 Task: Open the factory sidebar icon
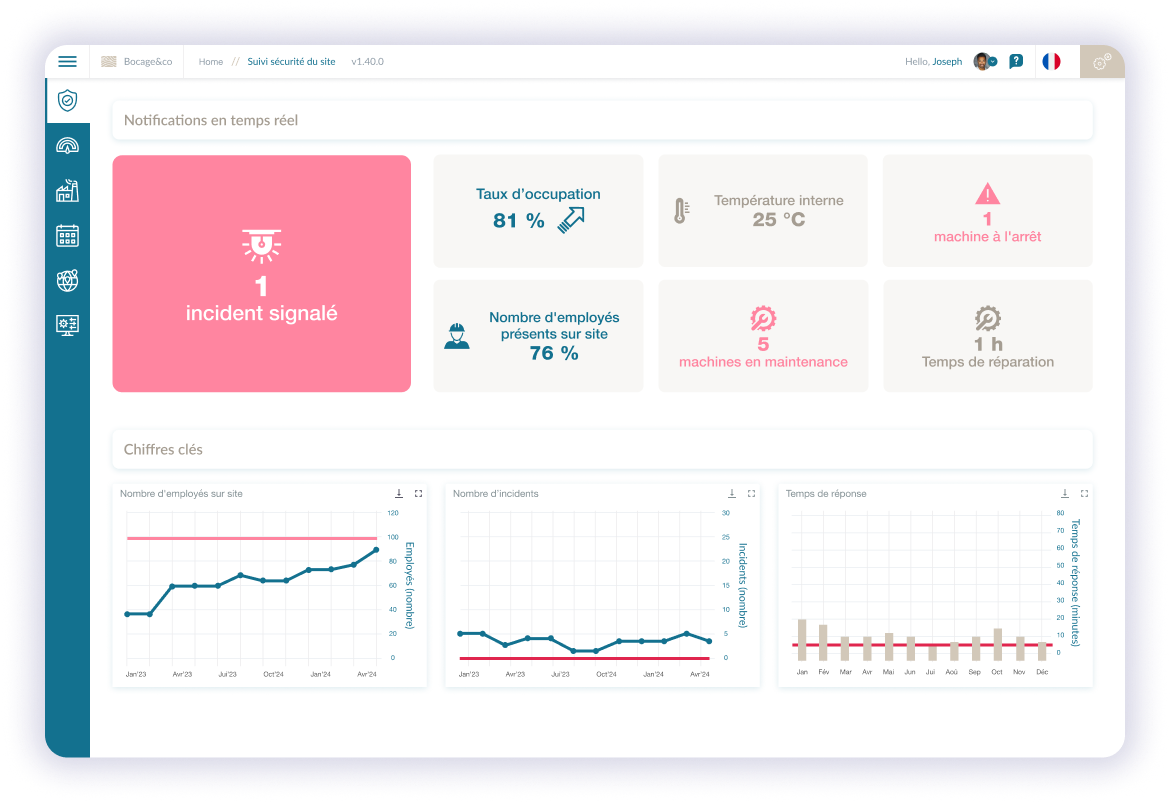(67, 191)
